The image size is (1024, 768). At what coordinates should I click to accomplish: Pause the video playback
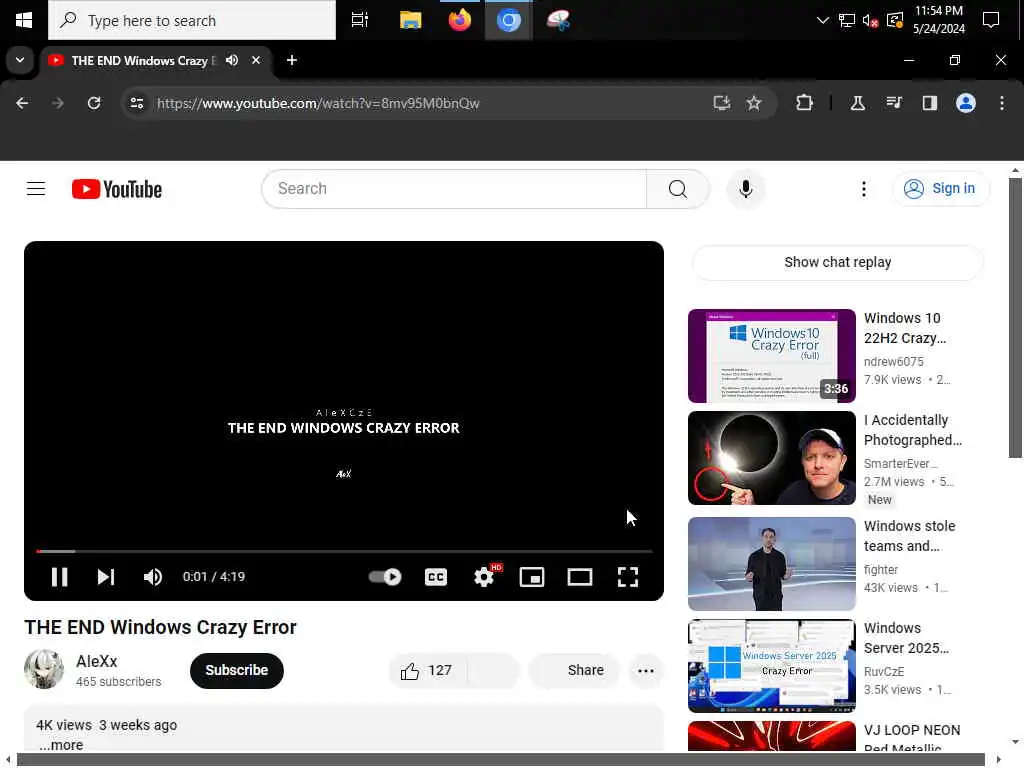(x=59, y=577)
